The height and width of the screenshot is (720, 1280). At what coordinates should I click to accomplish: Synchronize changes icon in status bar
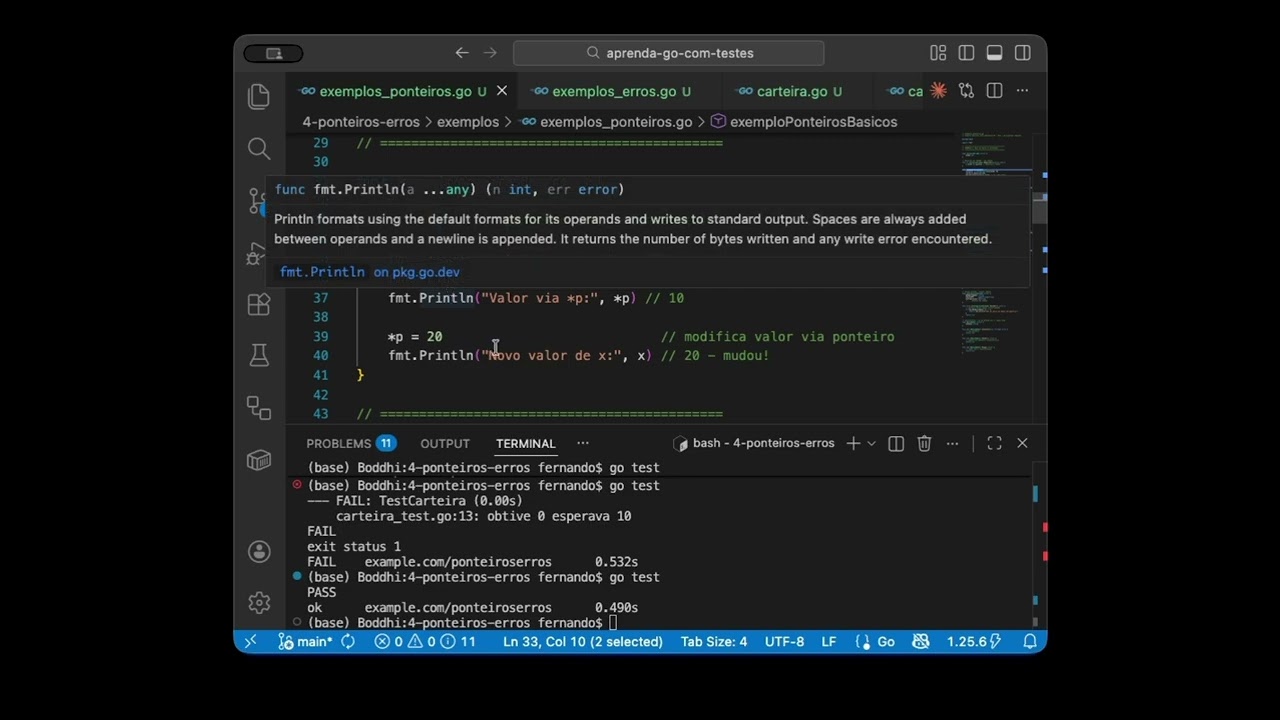click(348, 641)
